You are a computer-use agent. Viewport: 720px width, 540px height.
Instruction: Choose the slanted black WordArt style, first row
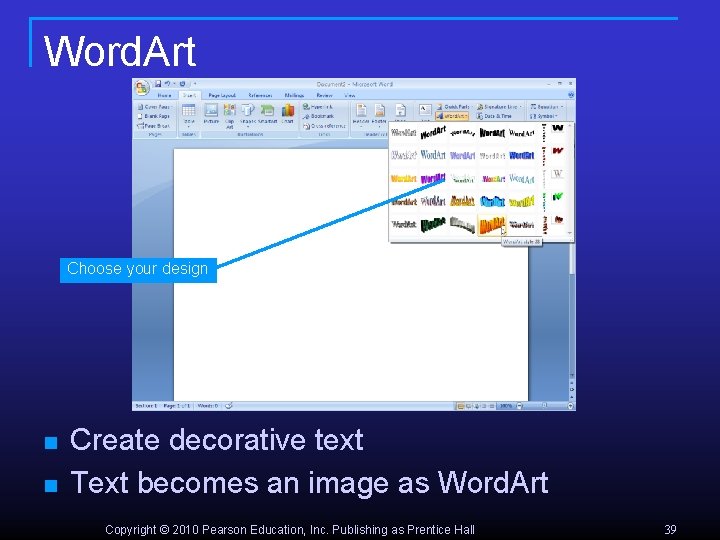pos(433,133)
